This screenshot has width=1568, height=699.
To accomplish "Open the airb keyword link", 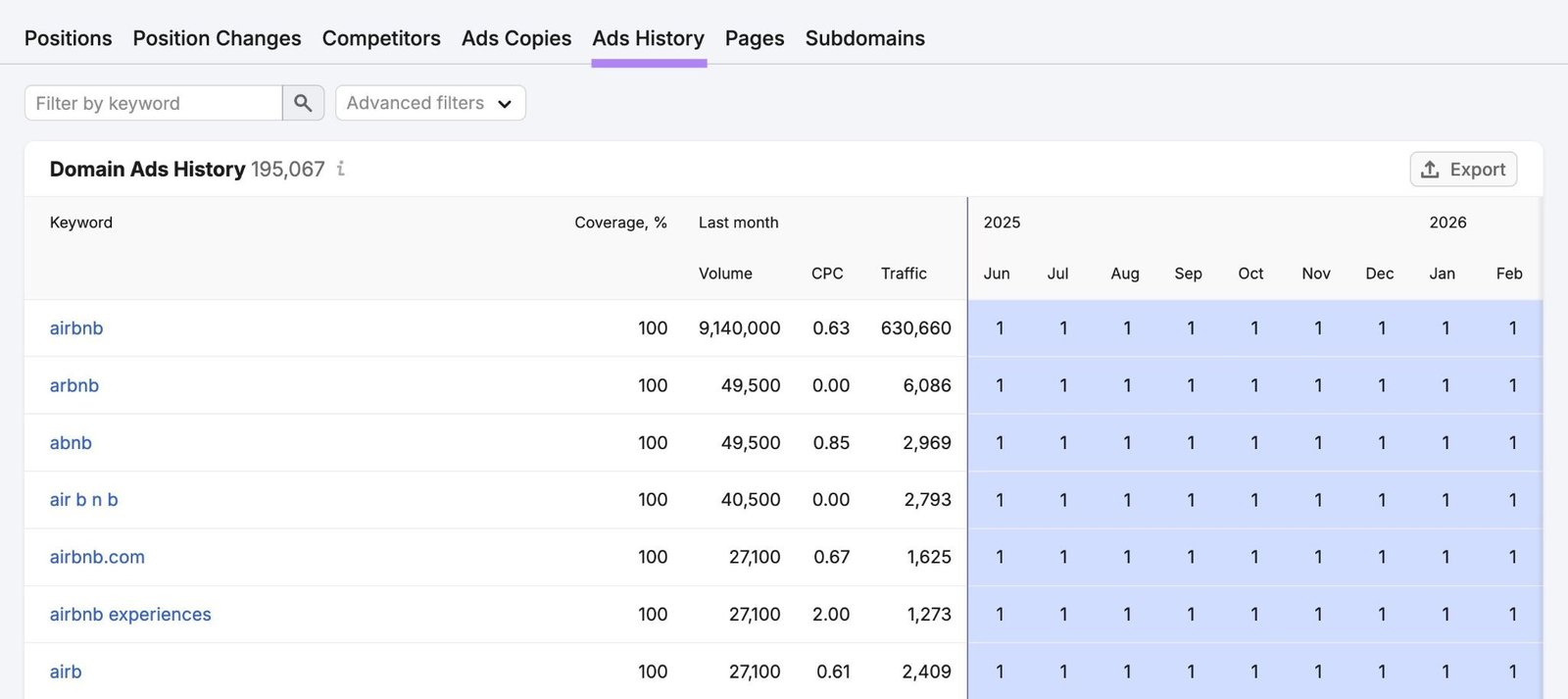I will pos(66,672).
